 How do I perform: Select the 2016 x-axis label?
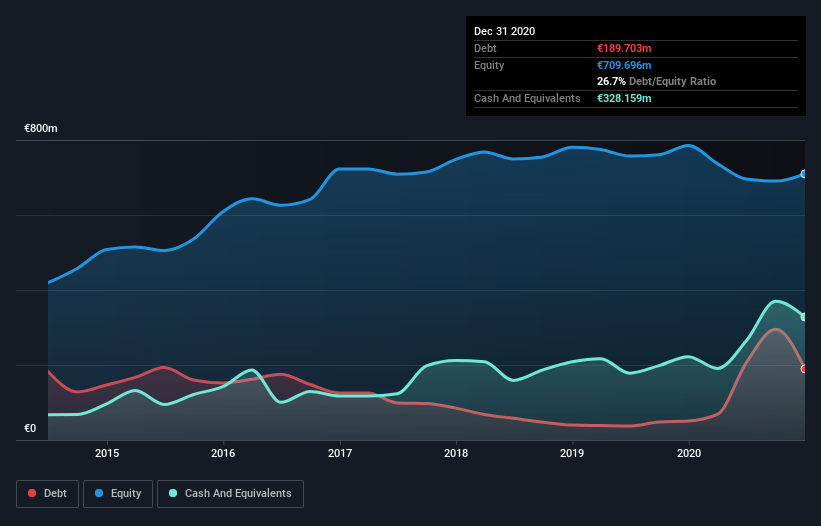[223, 453]
